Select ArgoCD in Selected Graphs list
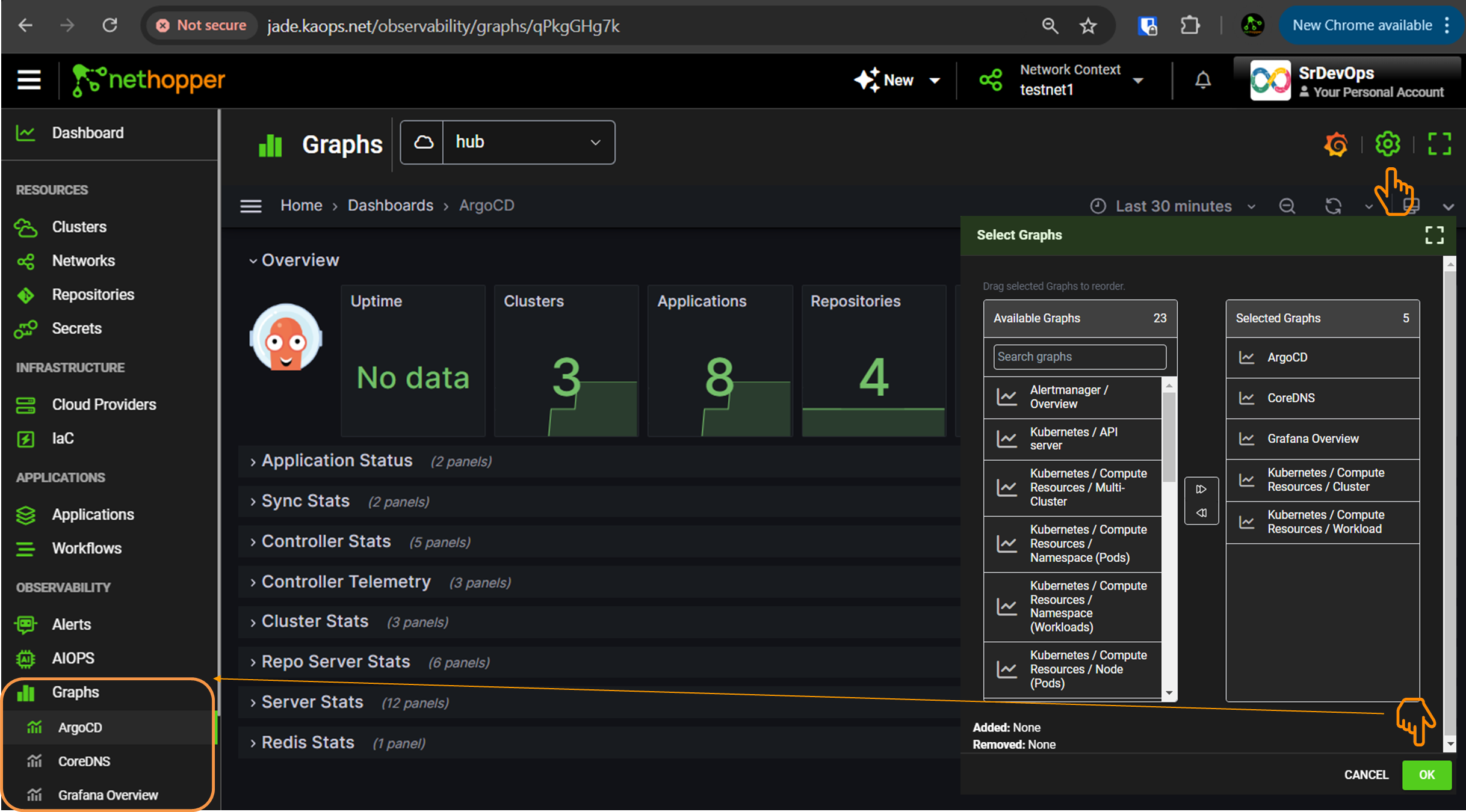 point(1323,358)
